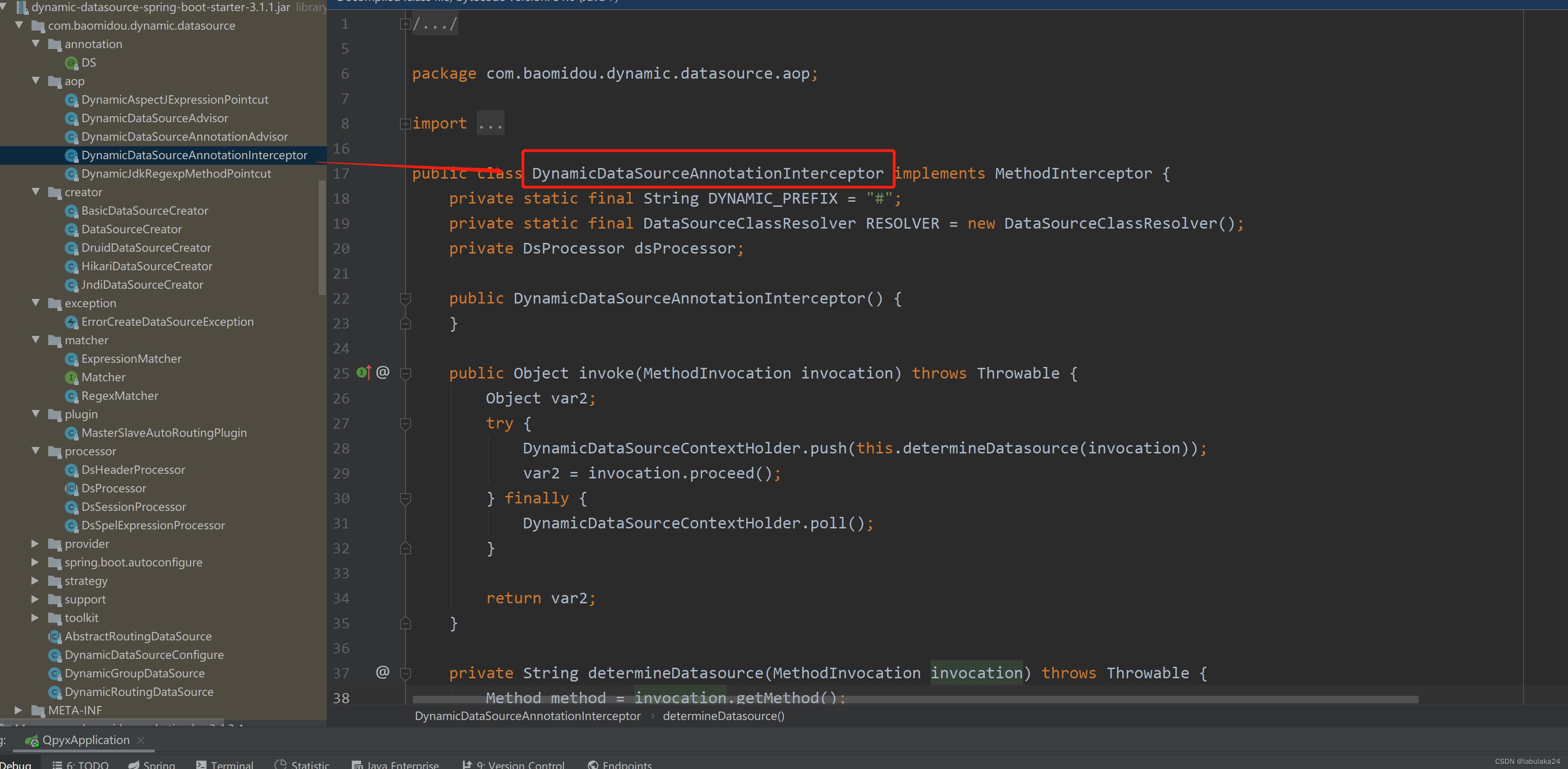Expand the provider package folder
1568x769 pixels.
pyautogui.click(x=35, y=543)
